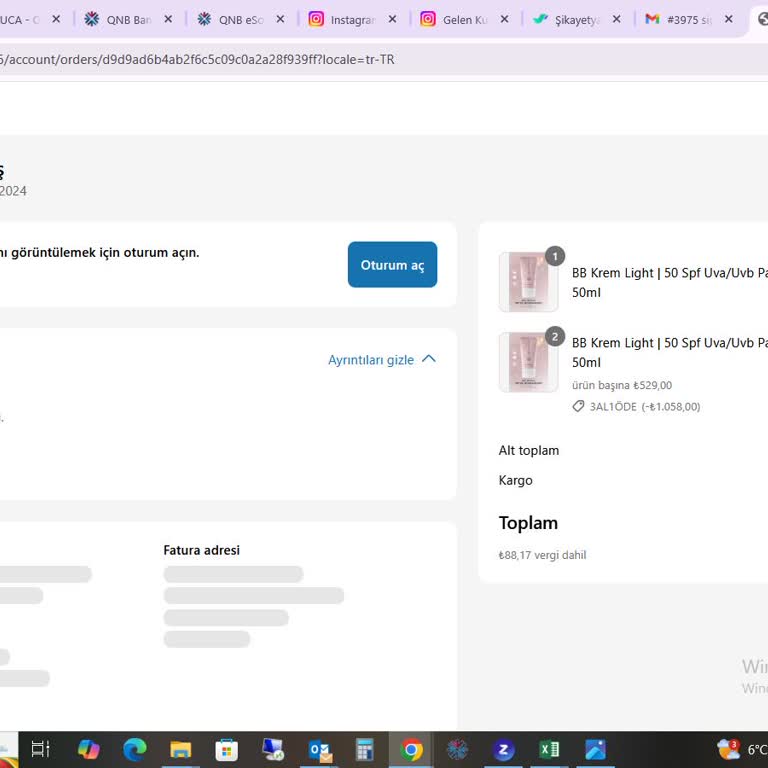The height and width of the screenshot is (768, 768).
Task: Open the Photos app from the taskbar
Action: pyautogui.click(x=596, y=749)
